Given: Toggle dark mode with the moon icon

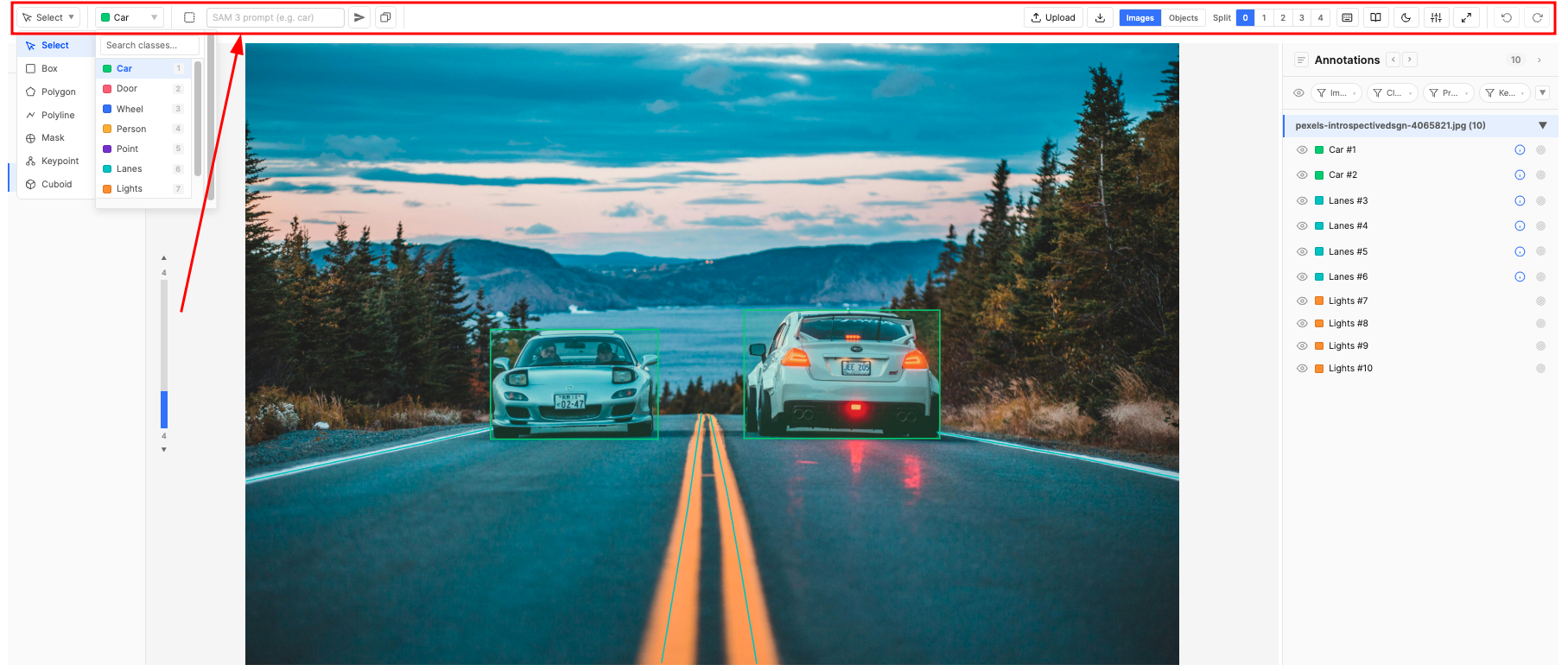Looking at the screenshot, I should (1406, 17).
